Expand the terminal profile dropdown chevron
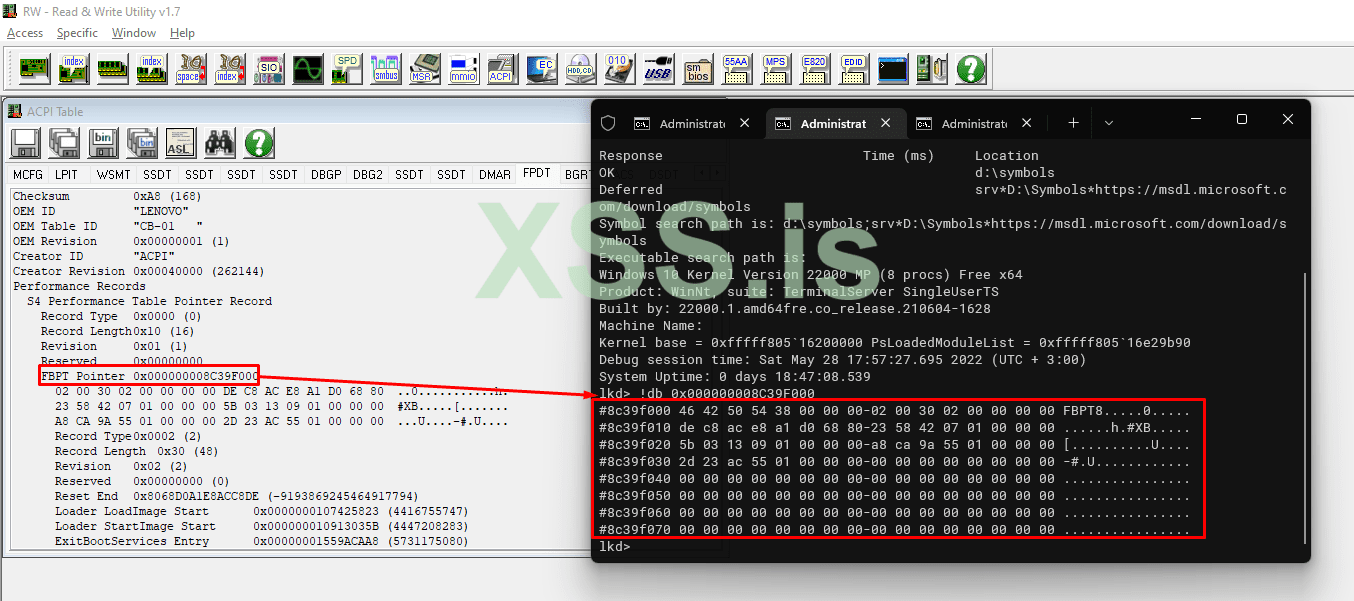The width and height of the screenshot is (1354, 601). coord(1108,122)
